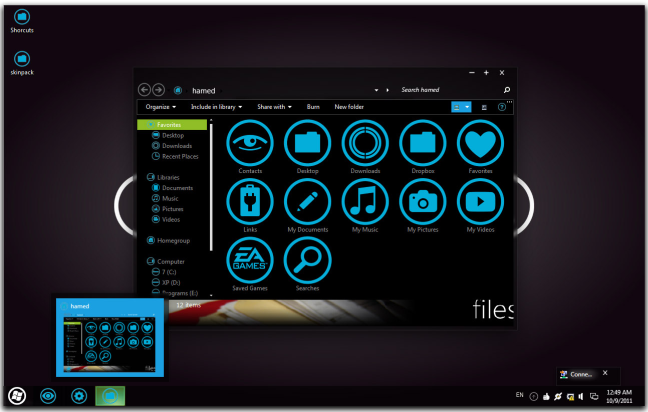
Task: Select drive XP (D:) in the sidebar
Action: point(166,283)
